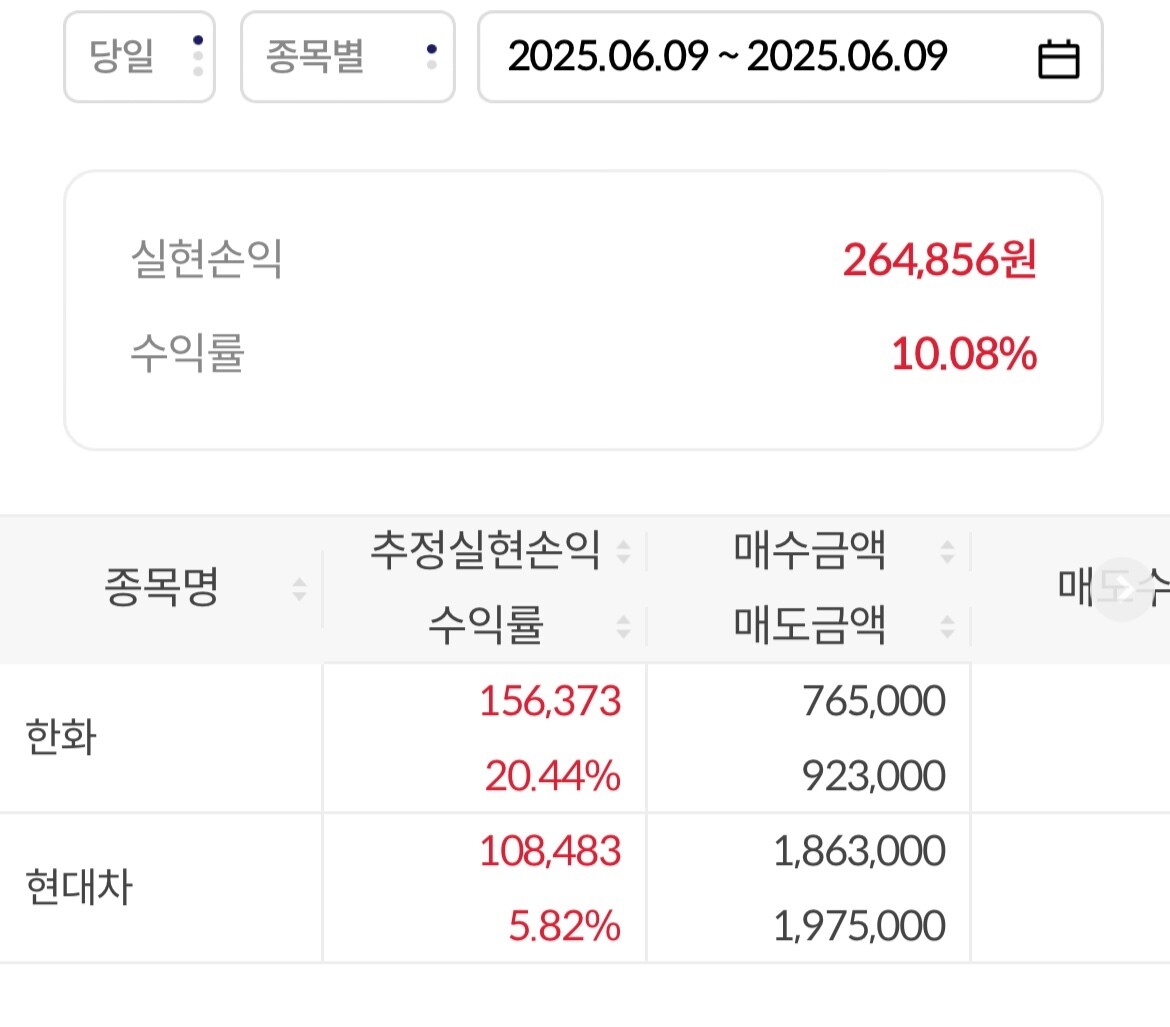Open the calendar date picker icon
This screenshot has height=1027, width=1170.
point(1058,59)
